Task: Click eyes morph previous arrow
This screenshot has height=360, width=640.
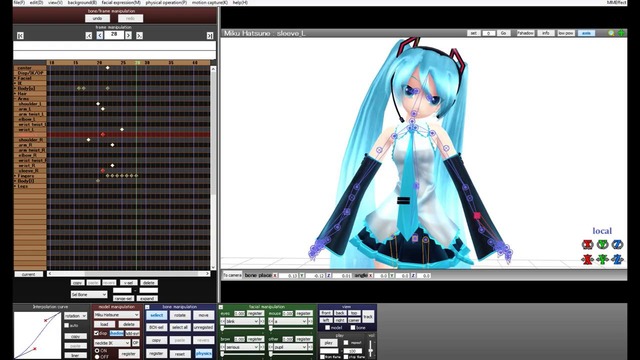Action: 222,321
